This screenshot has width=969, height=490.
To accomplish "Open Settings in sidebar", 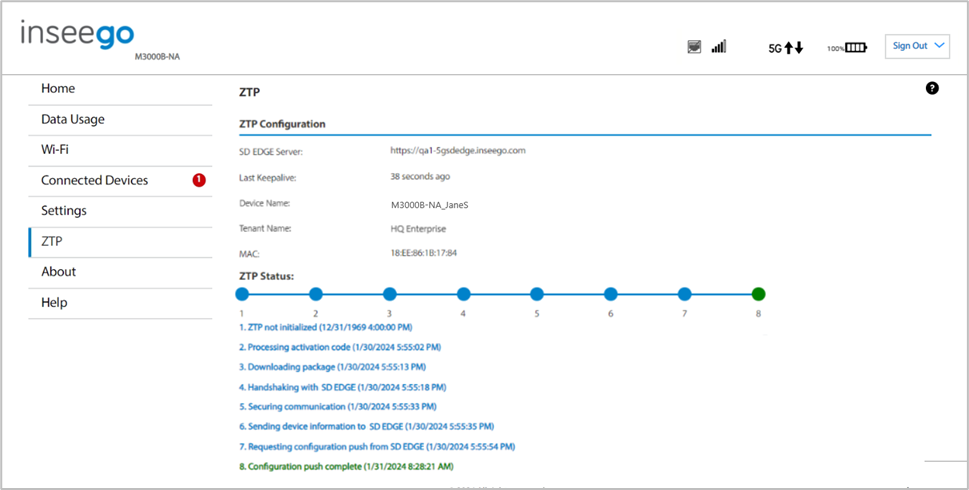I will [120, 211].
